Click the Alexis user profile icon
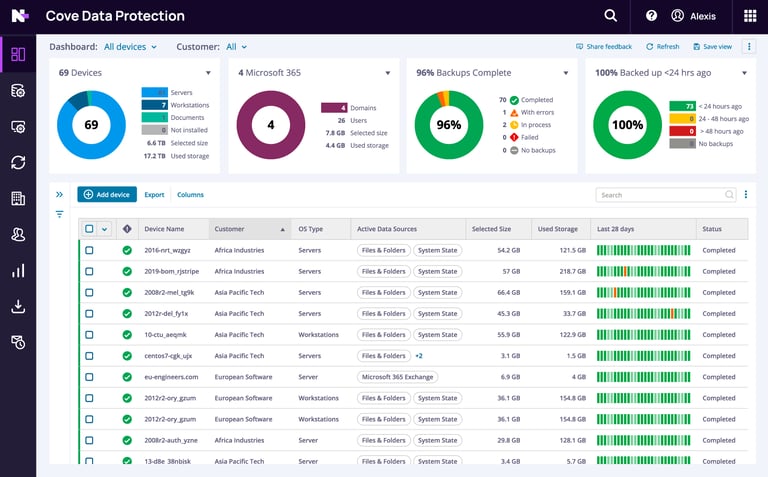This screenshot has height=477, width=768. (x=677, y=16)
